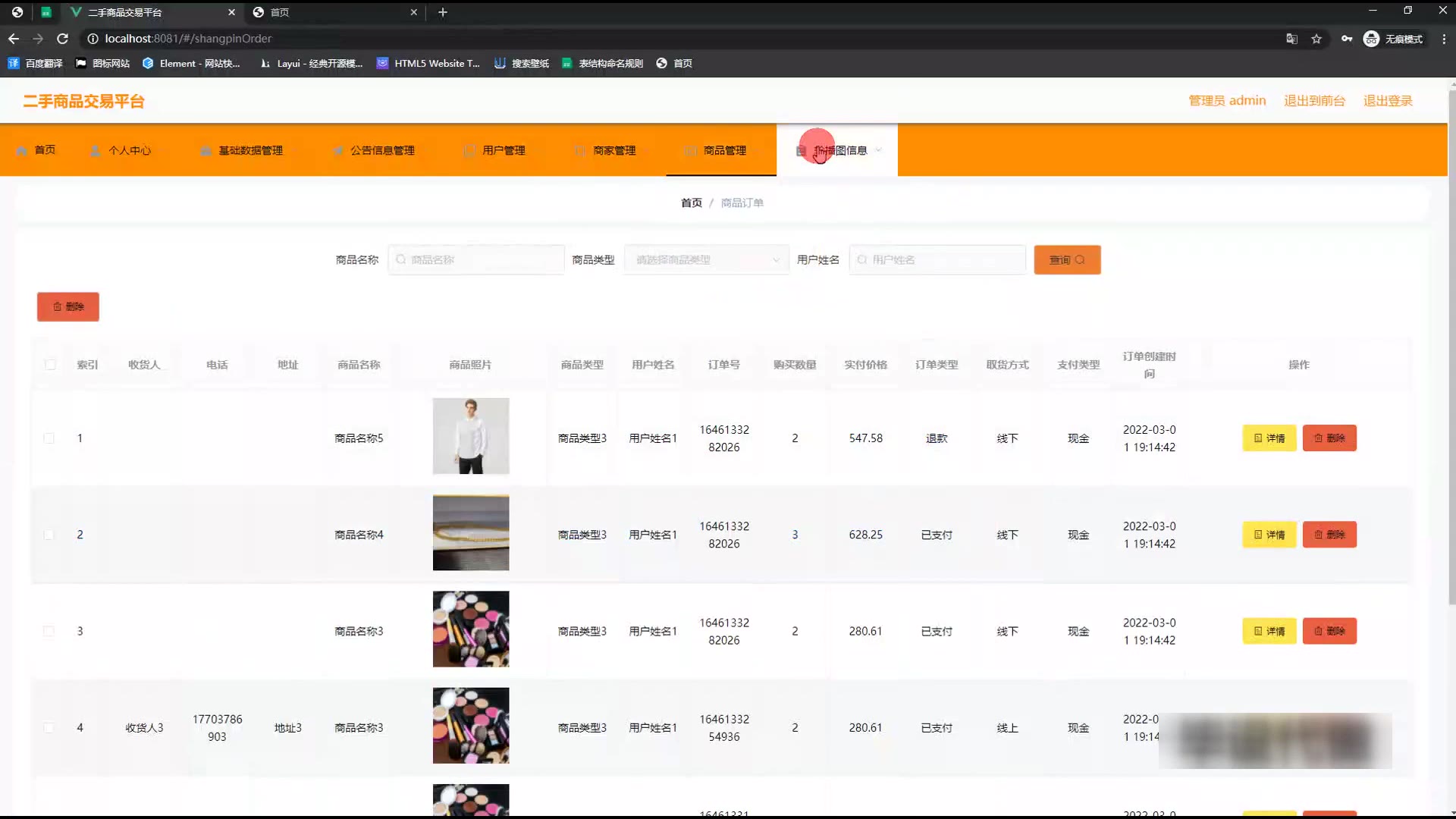Viewport: 1456px width, 819px height.
Task: Open 详情 for row 3 order
Action: tap(1269, 631)
